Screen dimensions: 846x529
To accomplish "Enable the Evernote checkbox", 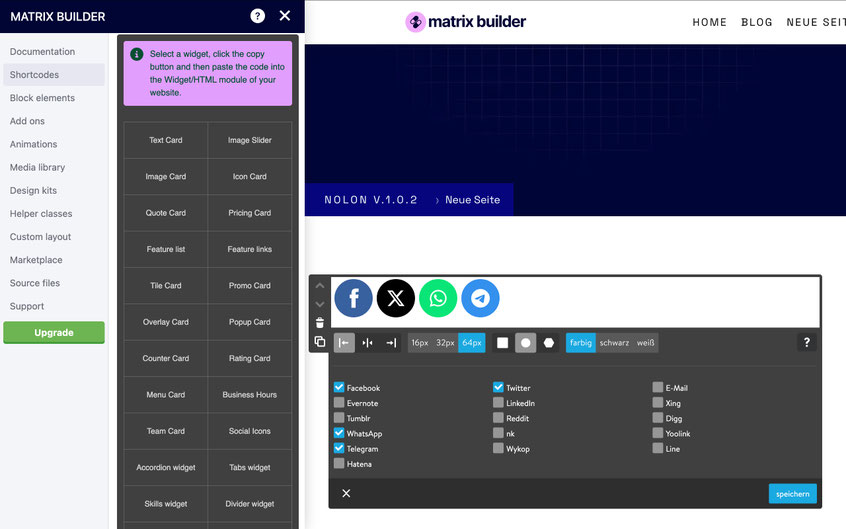I will (x=339, y=402).
